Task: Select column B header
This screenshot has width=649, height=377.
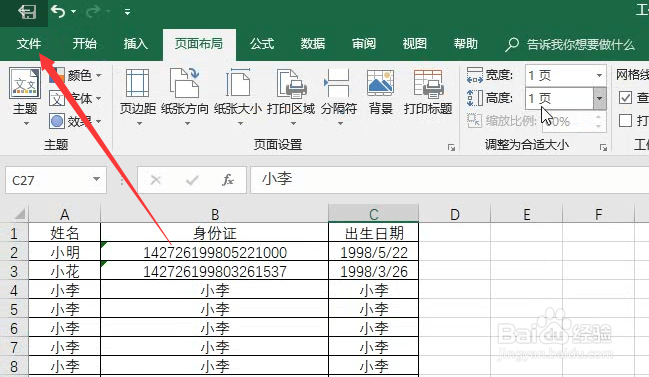Action: pyautogui.click(x=215, y=214)
